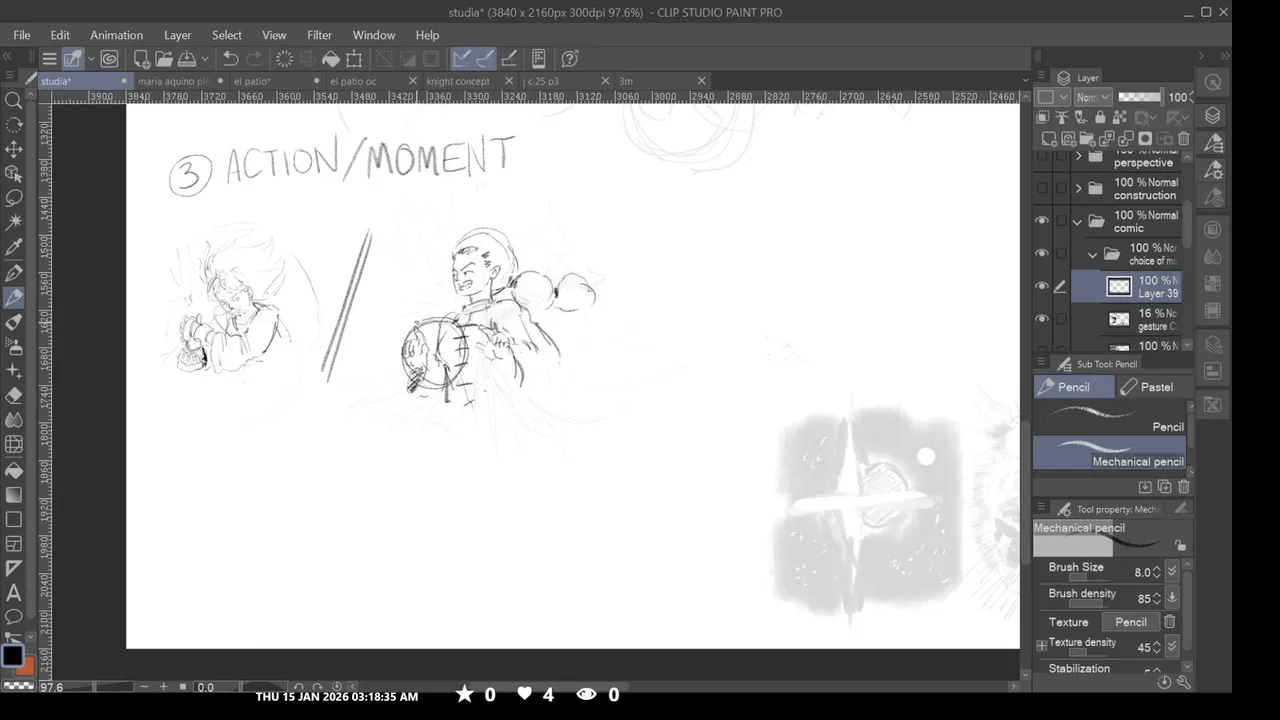The height and width of the screenshot is (720, 1280).
Task: Open the blending mode Normal dropdown
Action: click(x=1092, y=97)
